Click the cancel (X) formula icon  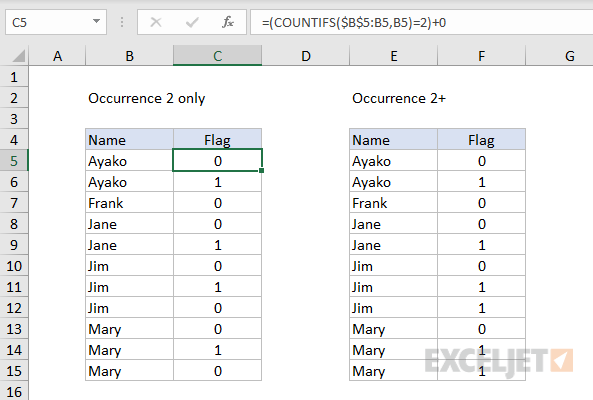[156, 22]
